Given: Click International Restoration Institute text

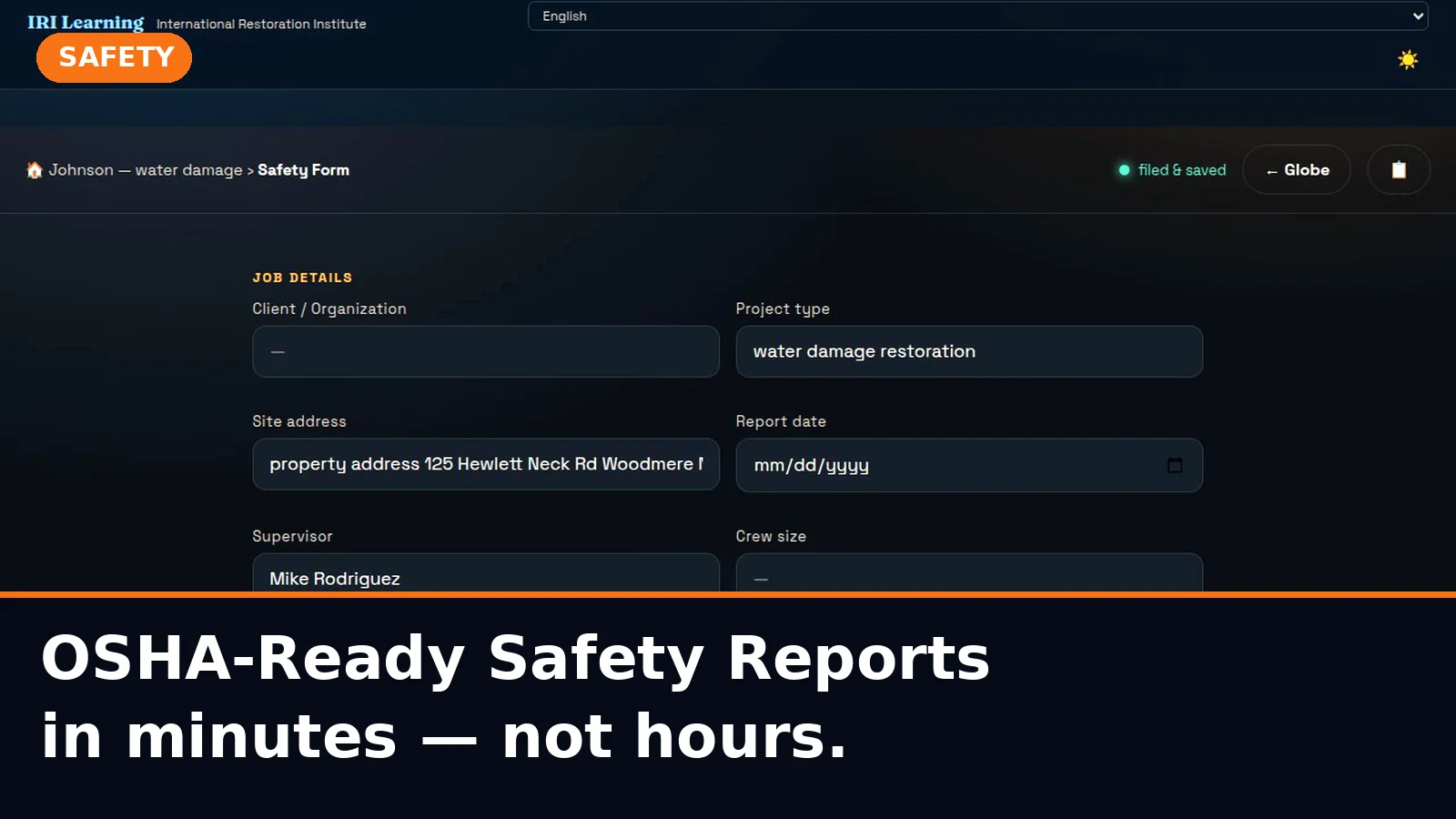Looking at the screenshot, I should [261, 24].
